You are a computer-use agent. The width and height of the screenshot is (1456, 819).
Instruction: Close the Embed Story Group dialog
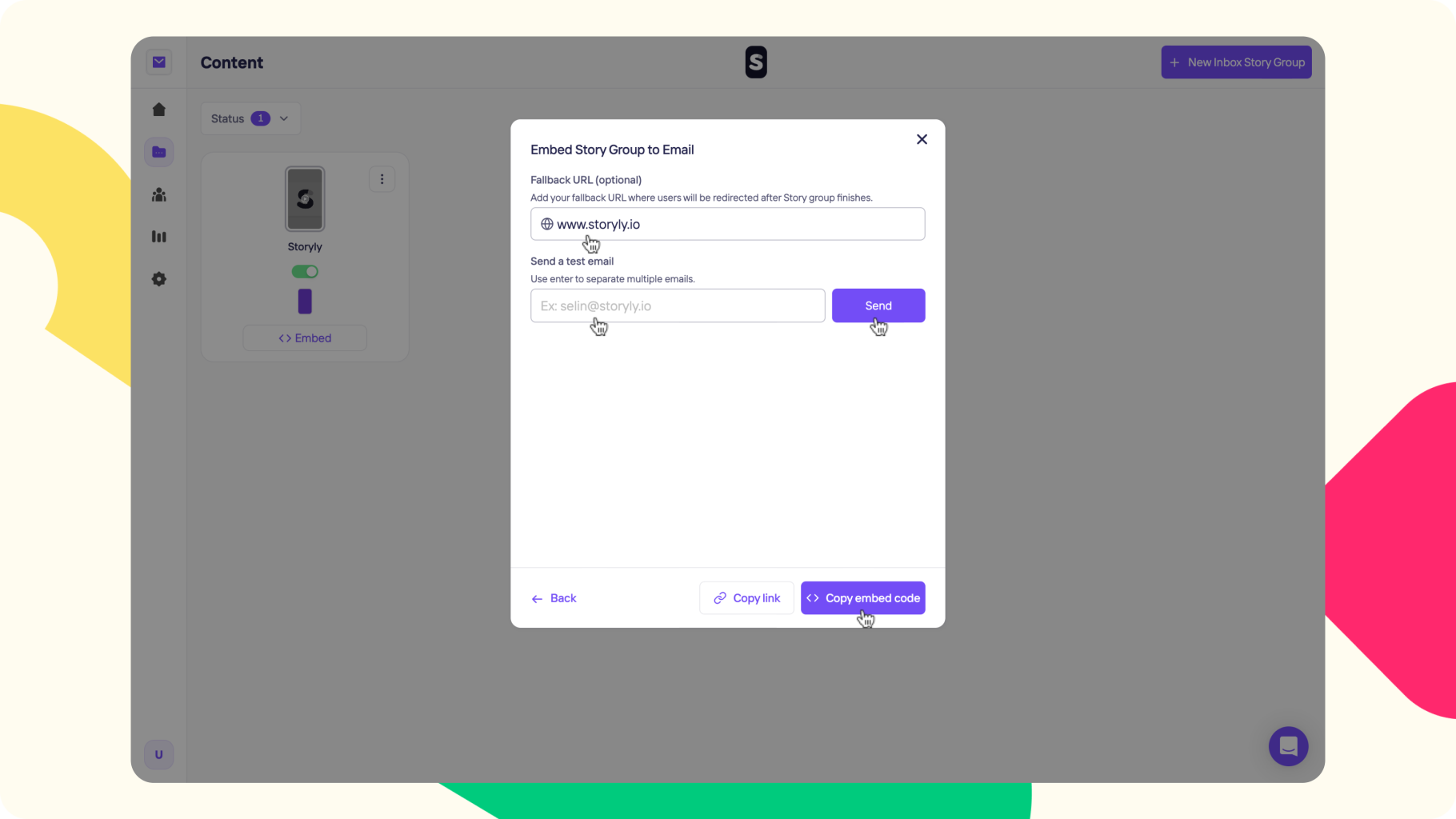pos(922,139)
